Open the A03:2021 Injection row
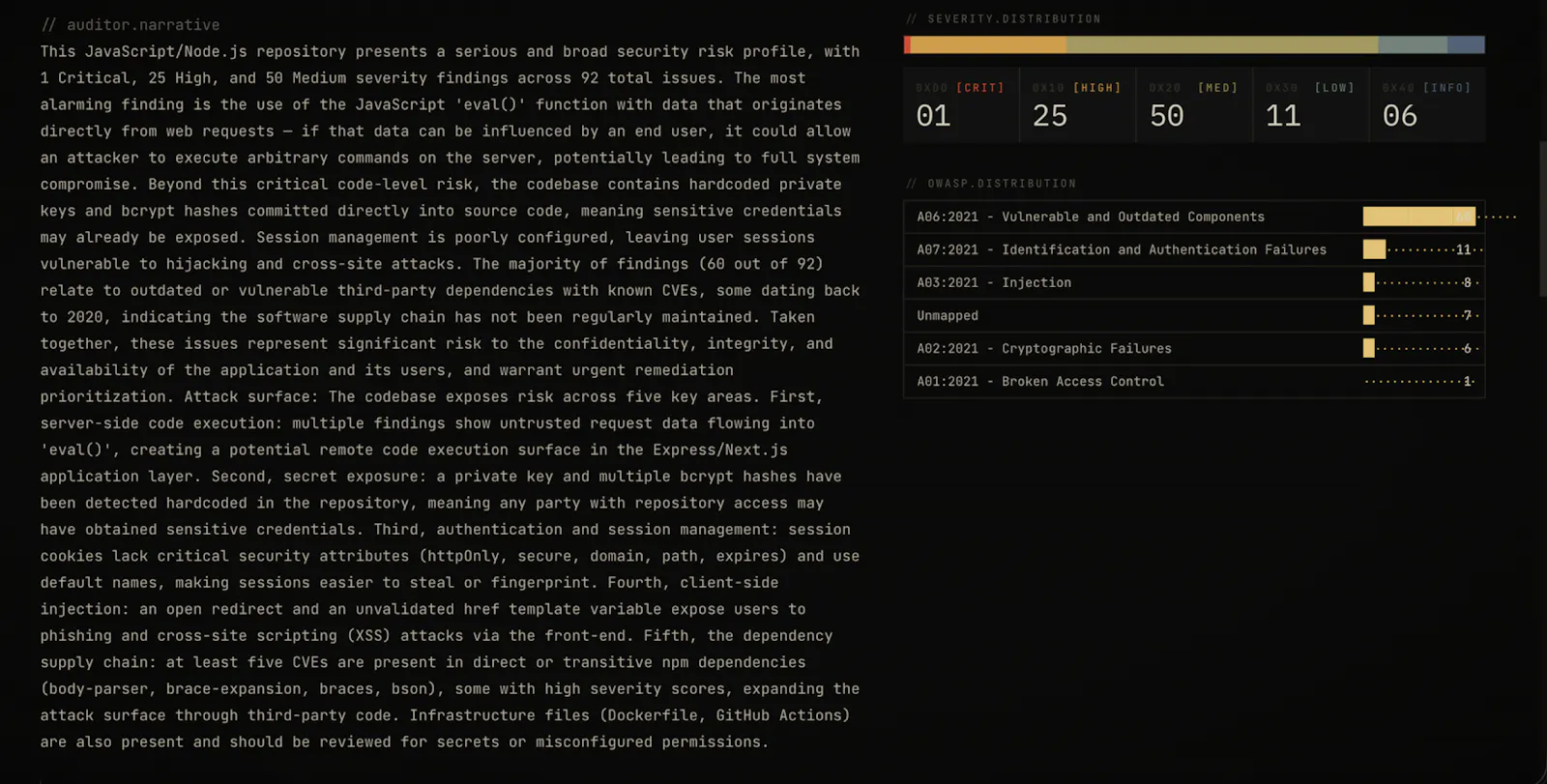This screenshot has height=784, width=1547. pos(1194,282)
